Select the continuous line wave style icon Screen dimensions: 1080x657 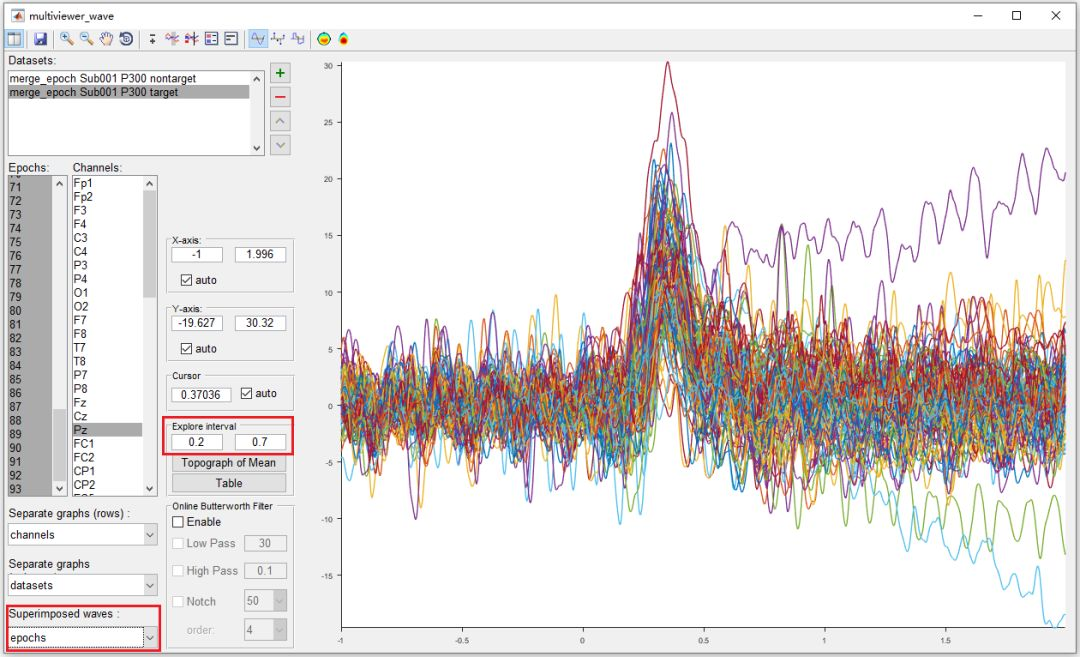tap(258, 39)
